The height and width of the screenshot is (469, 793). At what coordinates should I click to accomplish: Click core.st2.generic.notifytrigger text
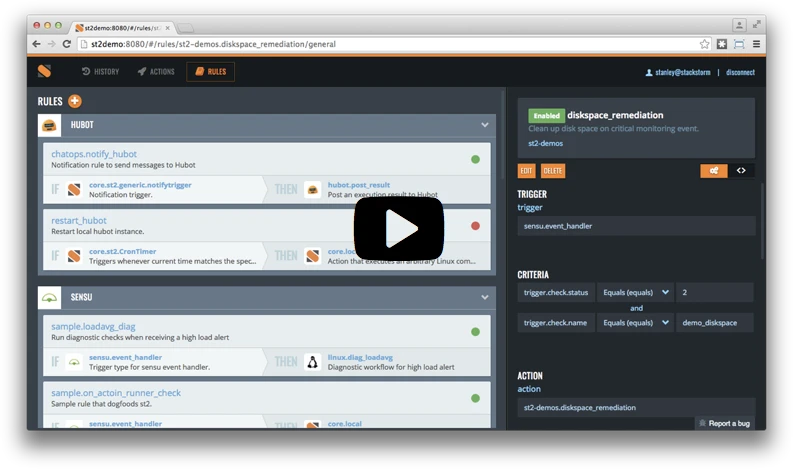140,185
